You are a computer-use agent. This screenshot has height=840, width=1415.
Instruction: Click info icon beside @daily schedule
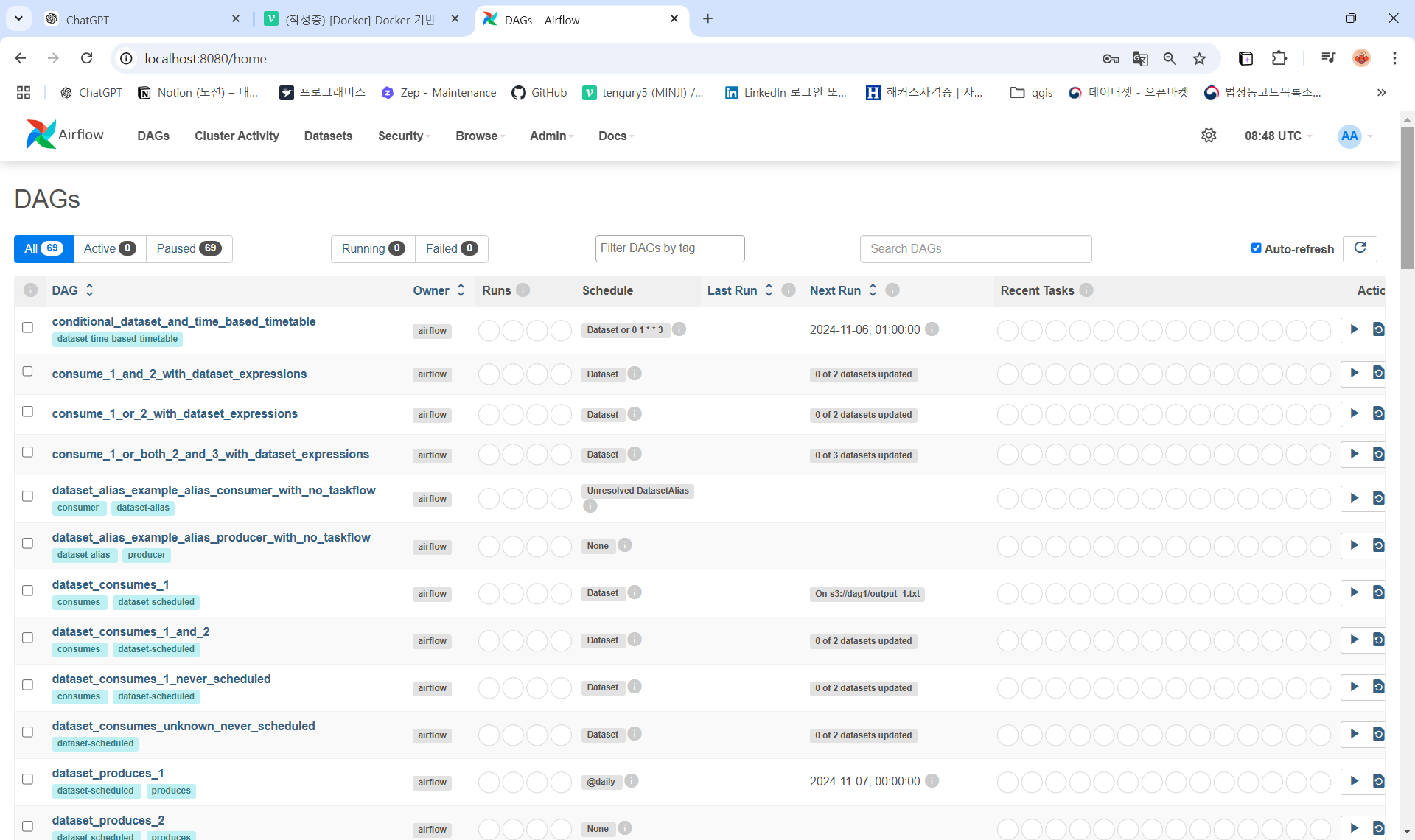click(632, 781)
